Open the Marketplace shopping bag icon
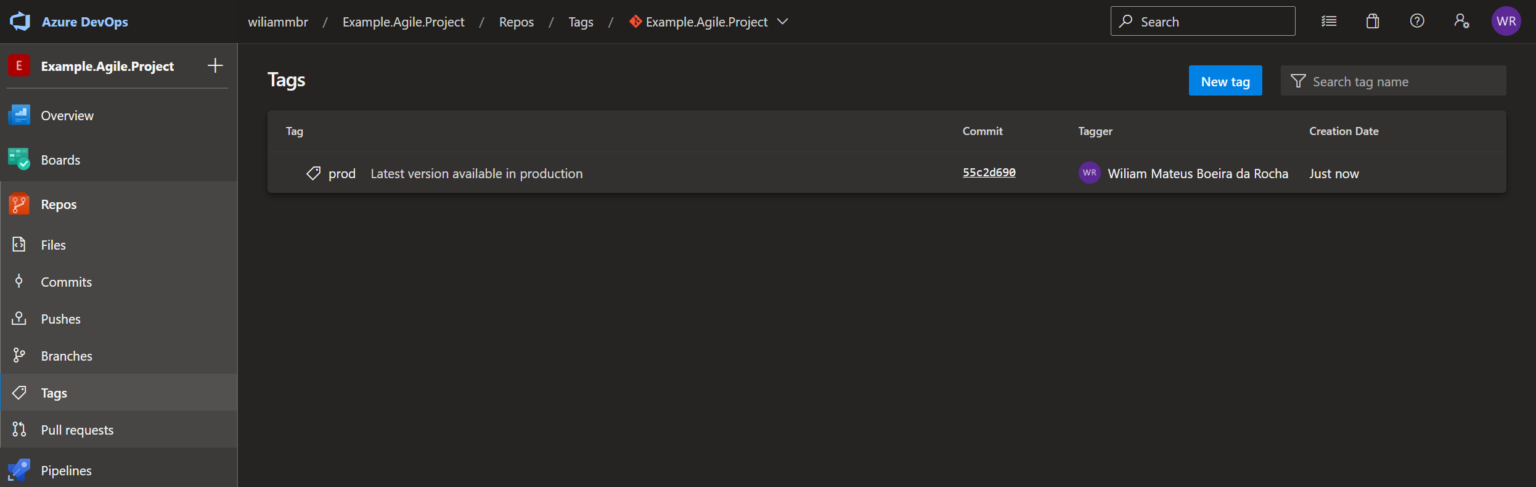Viewport: 1536px width, 487px height. [1373, 21]
